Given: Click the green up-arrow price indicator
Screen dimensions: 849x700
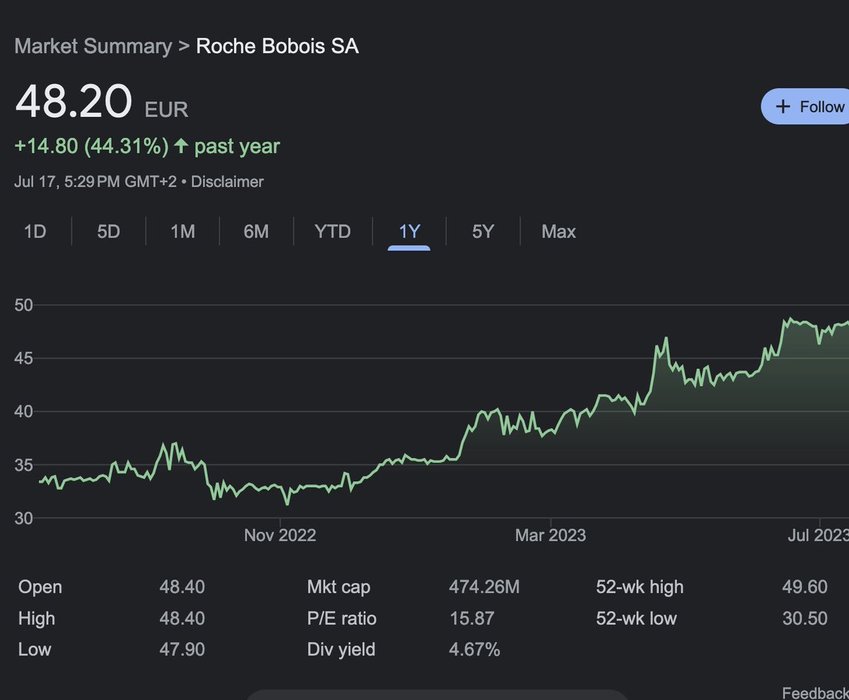Looking at the screenshot, I should tap(181, 146).
